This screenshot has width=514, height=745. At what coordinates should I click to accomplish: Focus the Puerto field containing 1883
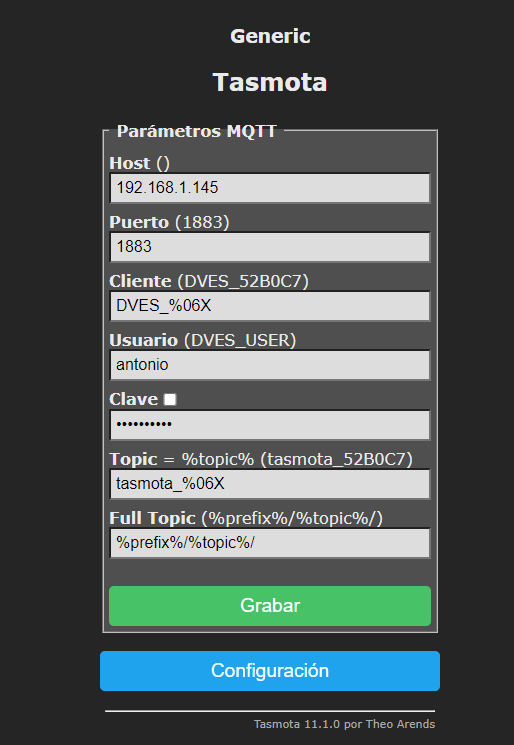click(270, 247)
